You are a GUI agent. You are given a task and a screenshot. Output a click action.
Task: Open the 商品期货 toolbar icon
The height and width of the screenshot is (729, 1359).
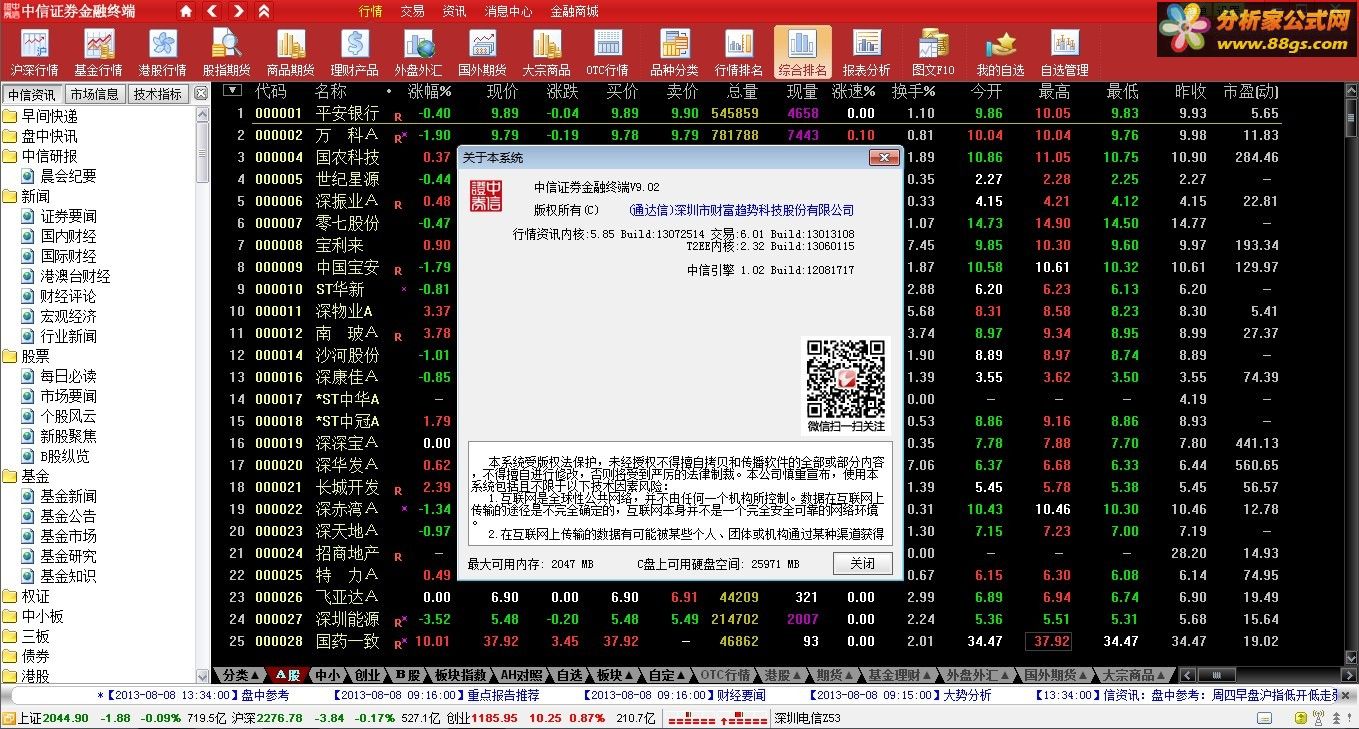point(290,52)
